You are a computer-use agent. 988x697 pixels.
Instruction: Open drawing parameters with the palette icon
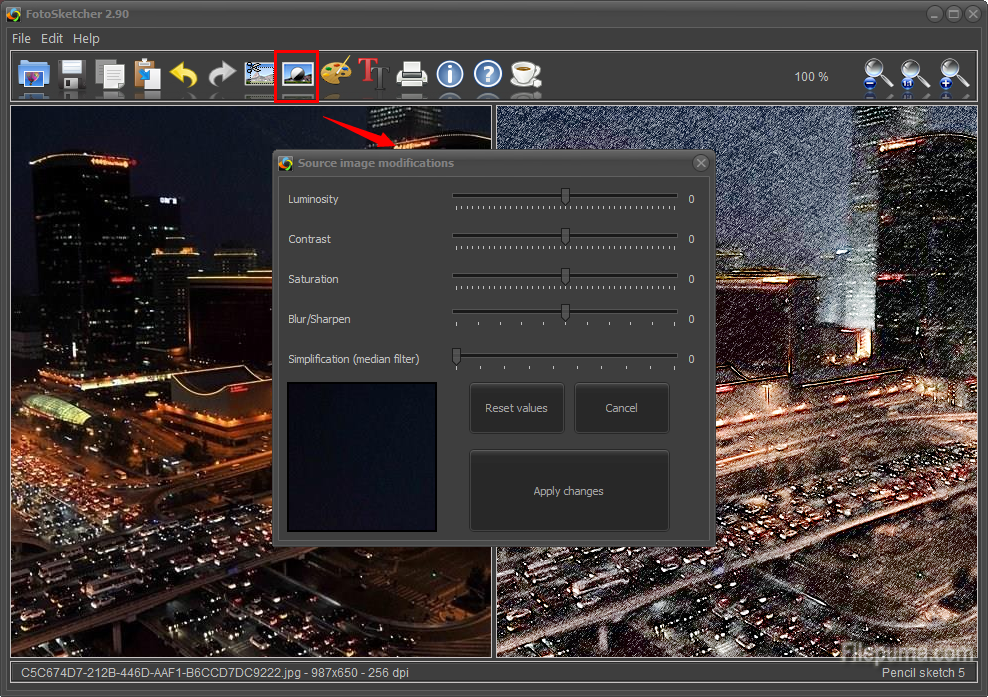(x=336, y=73)
